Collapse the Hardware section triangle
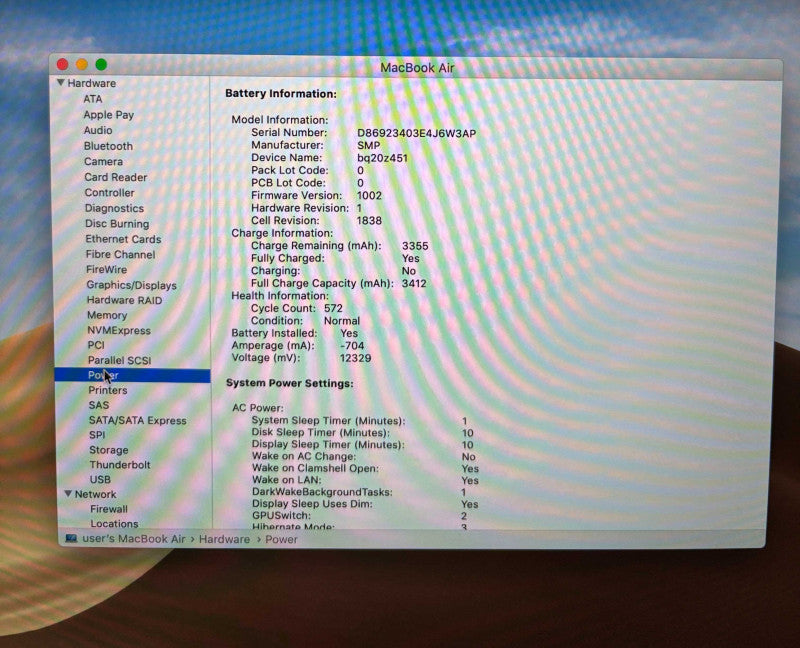Viewport: 800px width, 648px height. tap(61, 83)
